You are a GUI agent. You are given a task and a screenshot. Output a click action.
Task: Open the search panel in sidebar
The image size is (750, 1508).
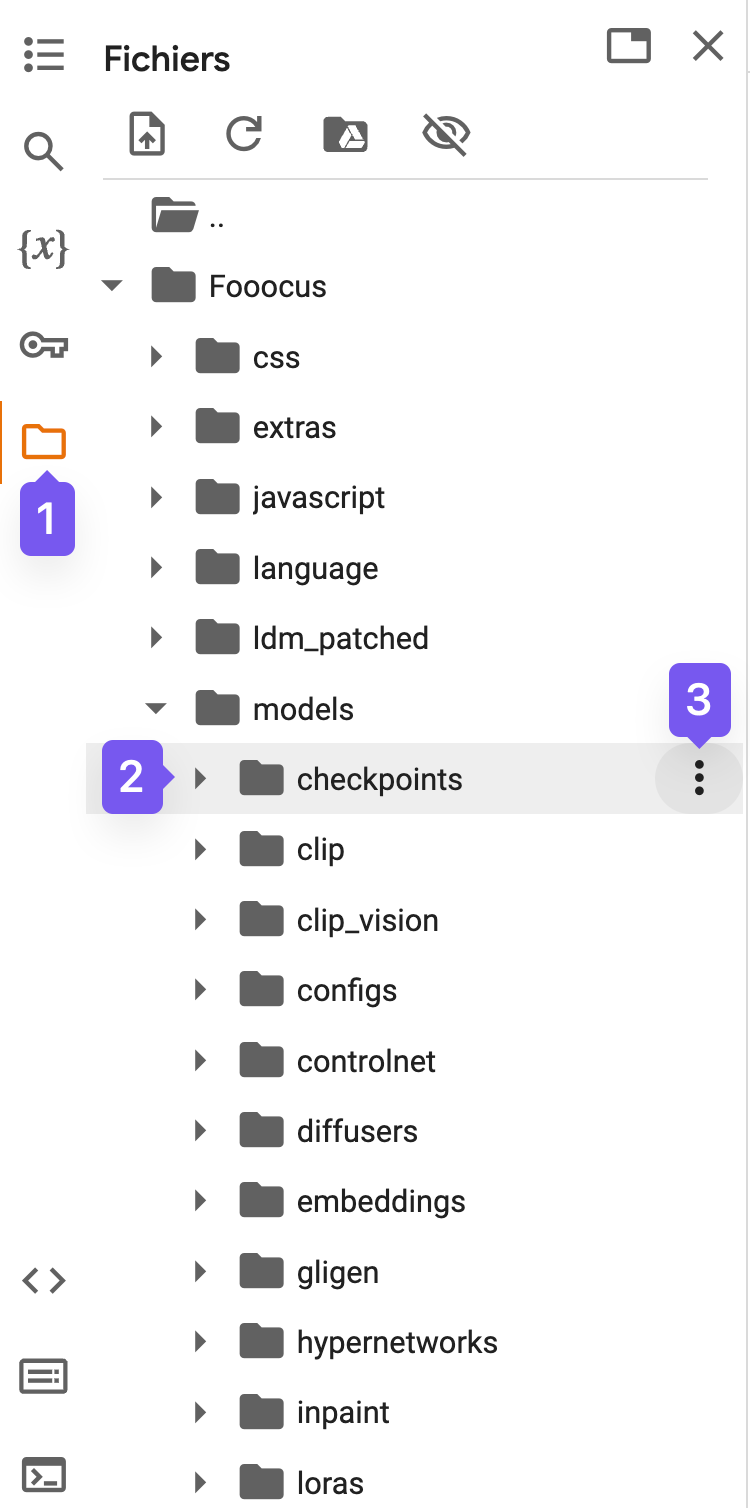tap(44, 152)
